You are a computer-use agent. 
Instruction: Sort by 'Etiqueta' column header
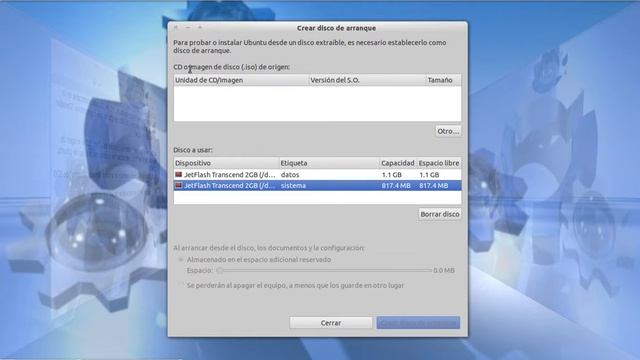coord(329,163)
